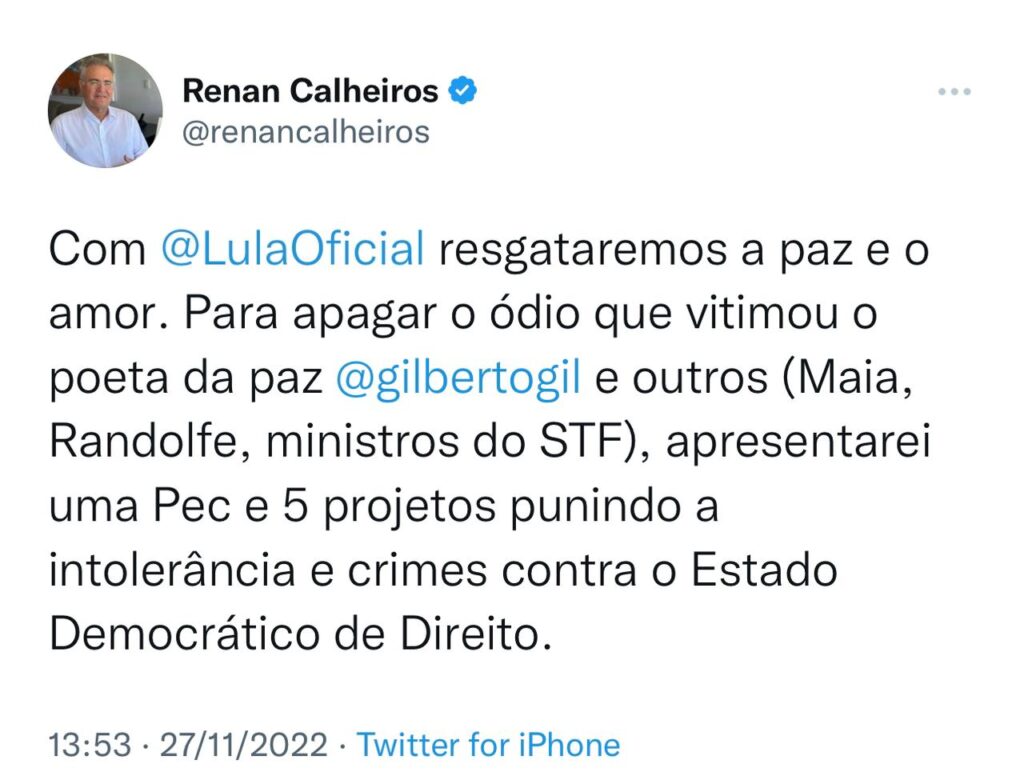The width and height of the screenshot is (1024, 776).
Task: Open Renan Calheiros profile photo
Action: point(105,110)
